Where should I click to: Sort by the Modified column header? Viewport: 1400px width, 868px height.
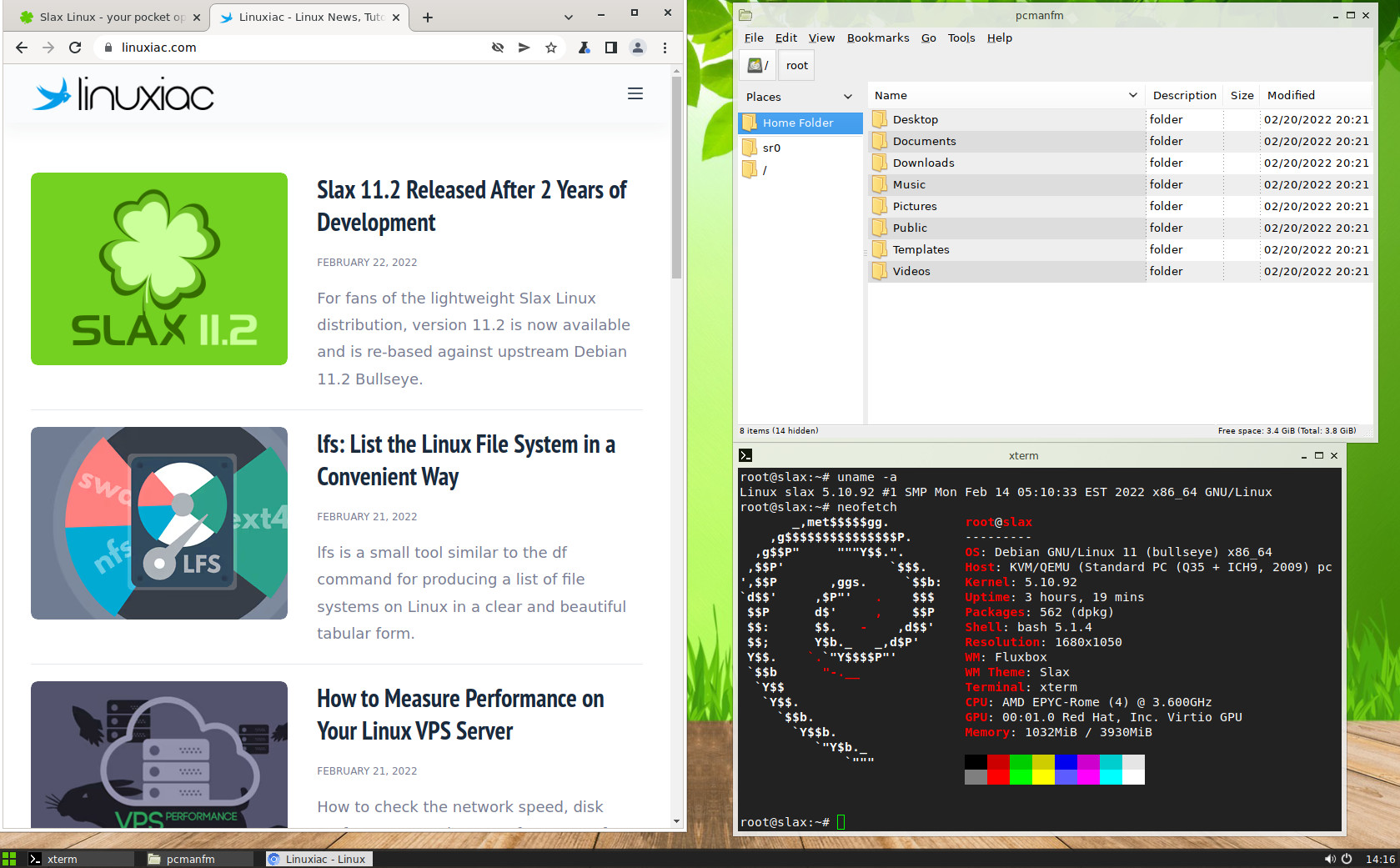[1315, 95]
